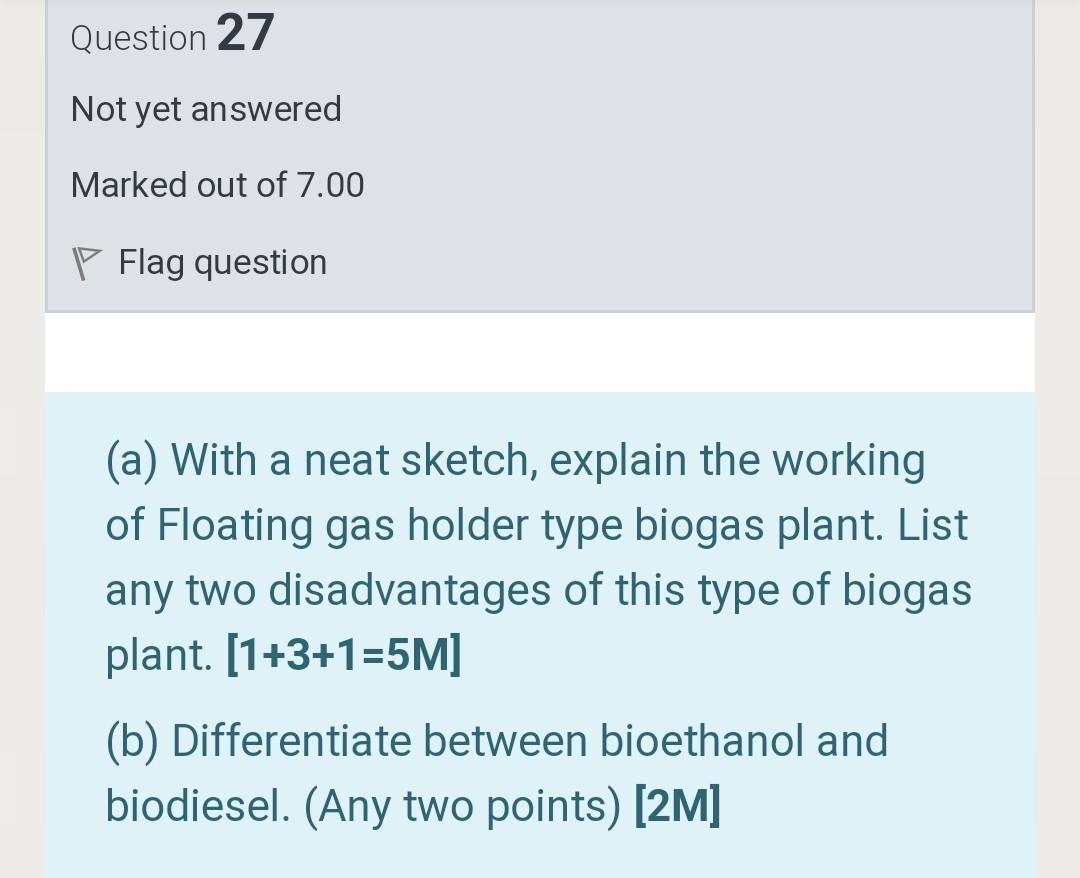Screen dimensions: 1080x878
Task: Click the Not yet answered status
Action: tap(206, 109)
